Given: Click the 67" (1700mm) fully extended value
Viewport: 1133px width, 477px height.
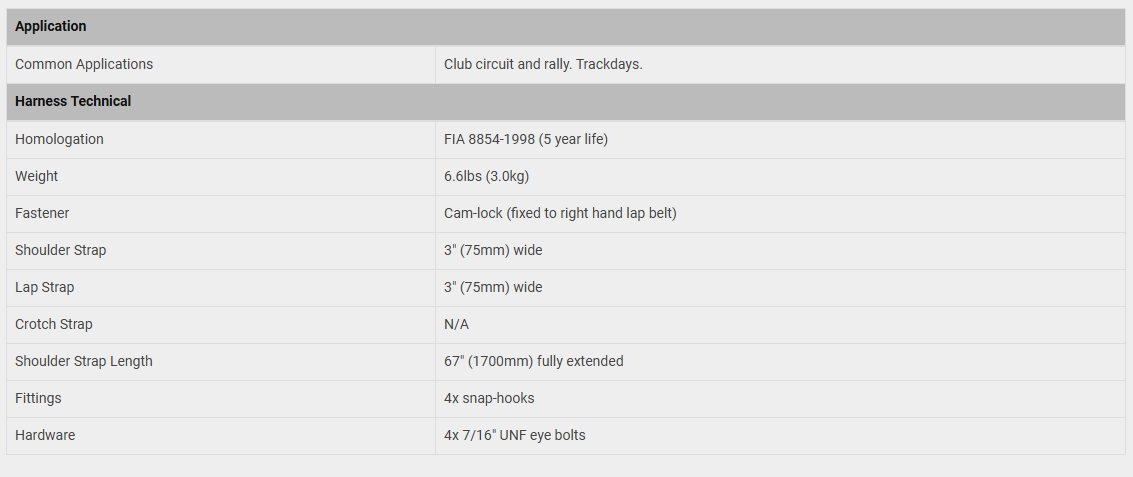Looking at the screenshot, I should (x=534, y=361).
